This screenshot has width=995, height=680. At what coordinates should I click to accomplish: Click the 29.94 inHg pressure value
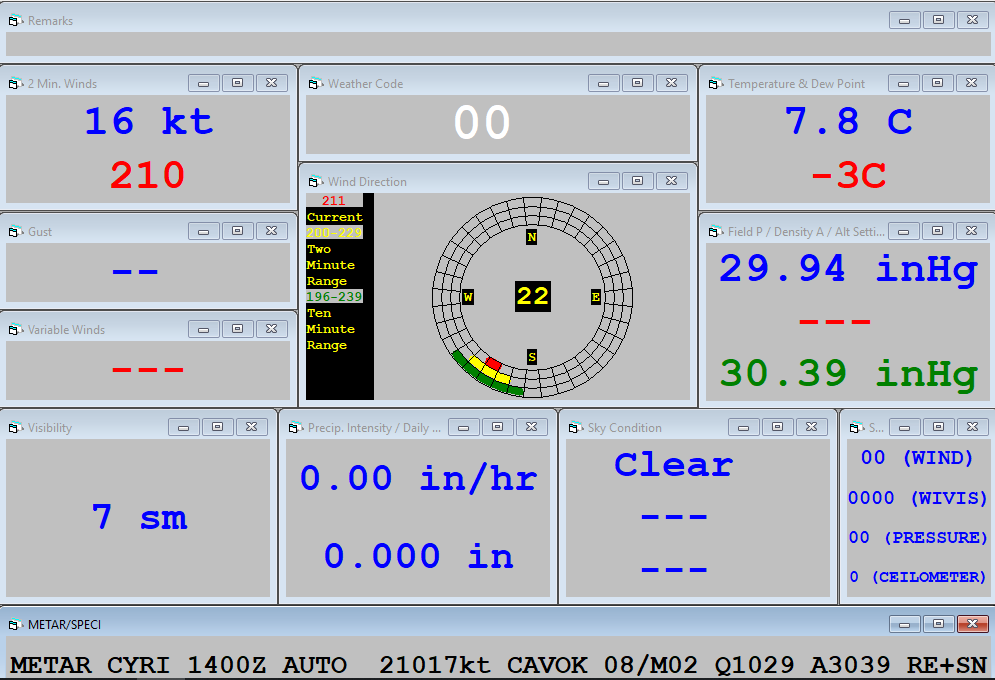pyautogui.click(x=848, y=270)
